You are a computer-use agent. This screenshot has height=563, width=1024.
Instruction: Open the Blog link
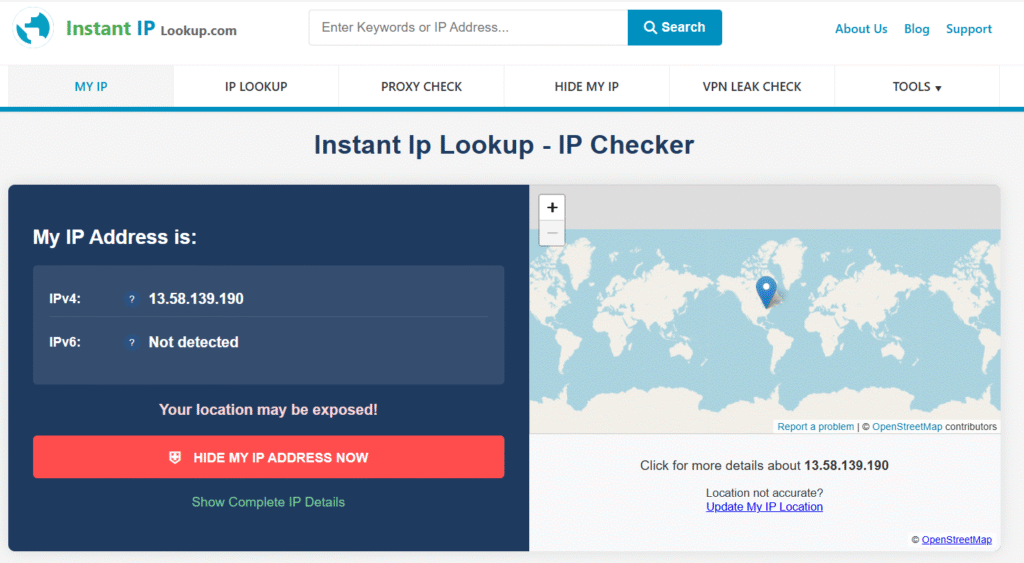[x=916, y=29]
